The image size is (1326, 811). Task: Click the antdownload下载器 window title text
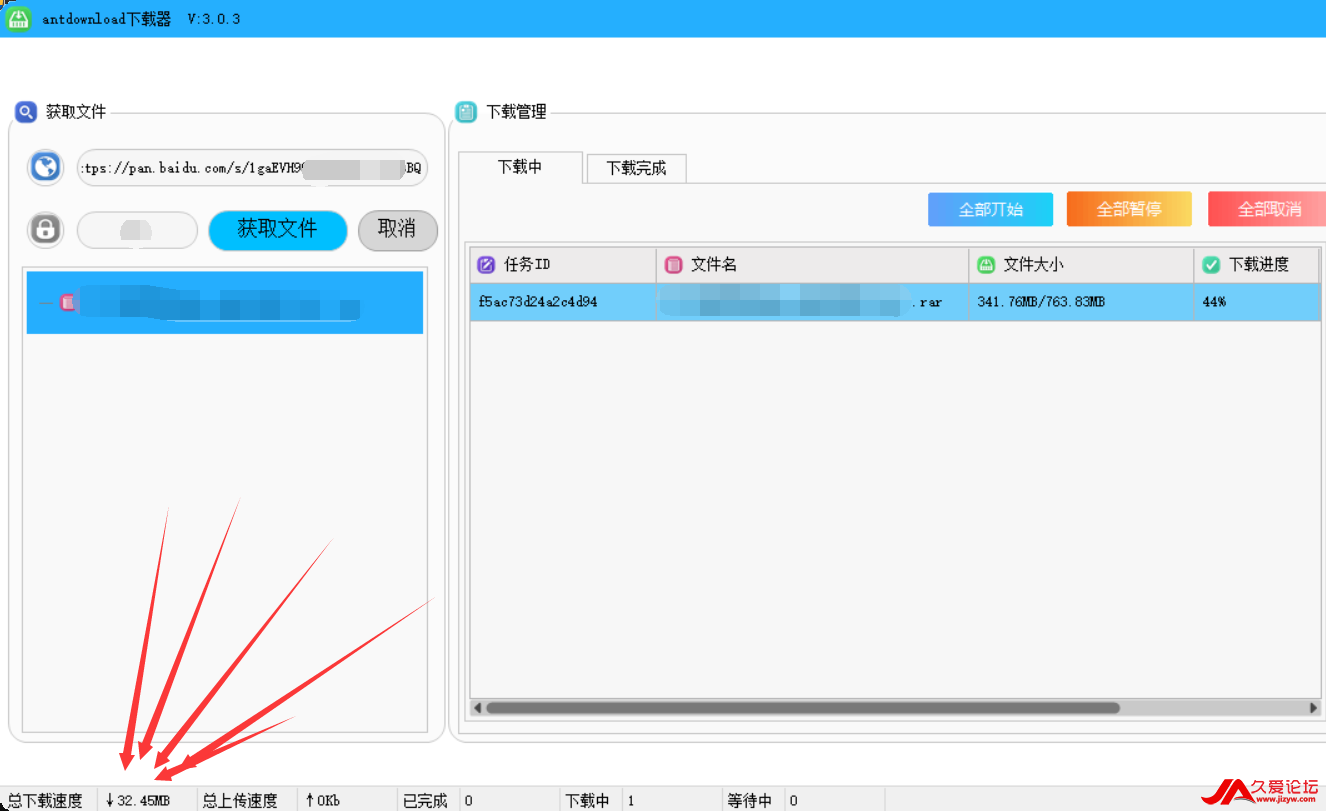107,19
